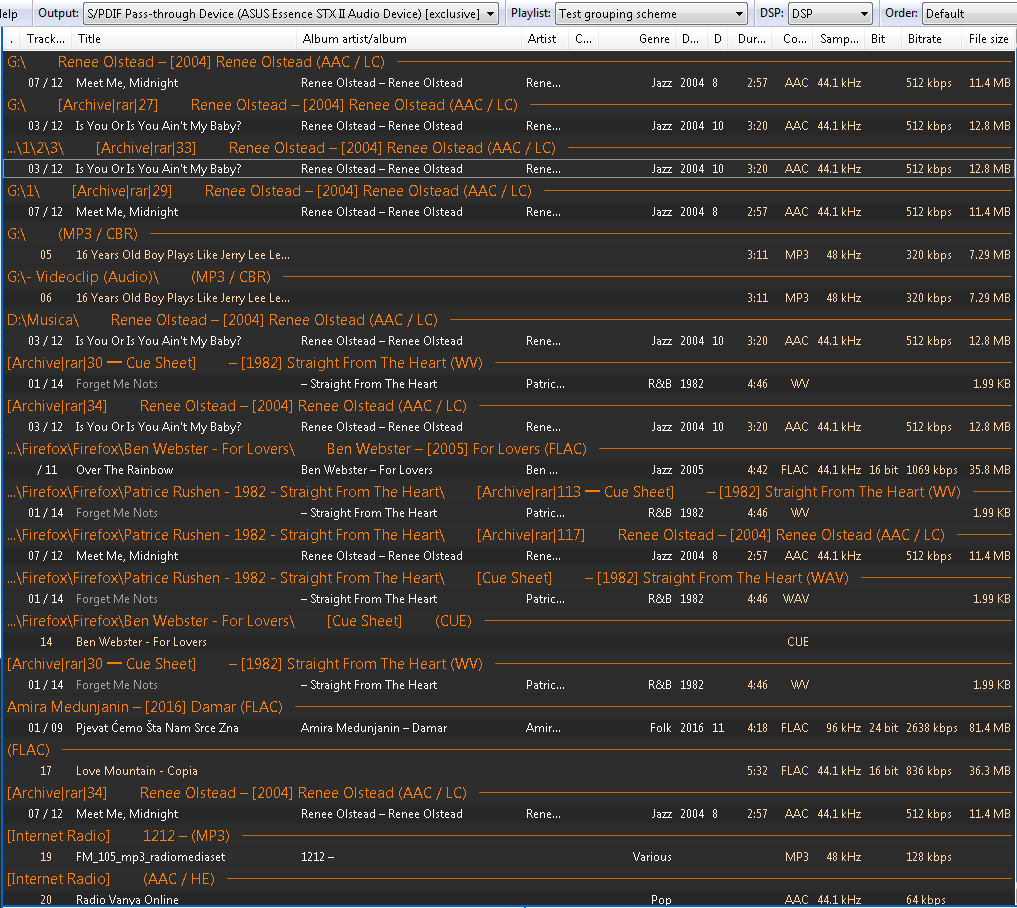
Task: Click the Samp... column header
Action: [x=839, y=39]
